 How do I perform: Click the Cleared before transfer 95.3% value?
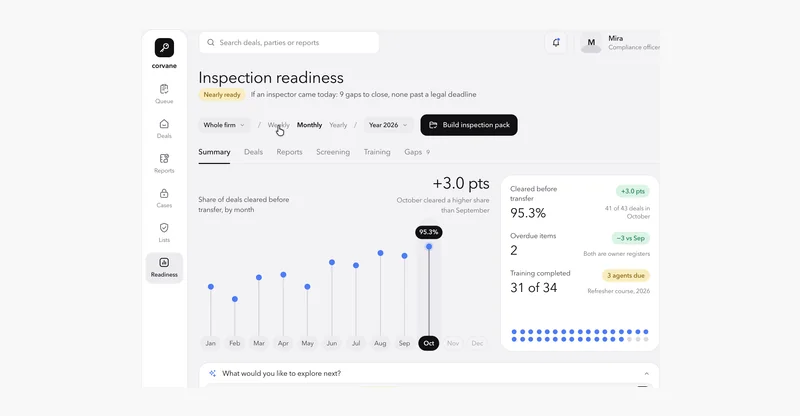(528, 213)
